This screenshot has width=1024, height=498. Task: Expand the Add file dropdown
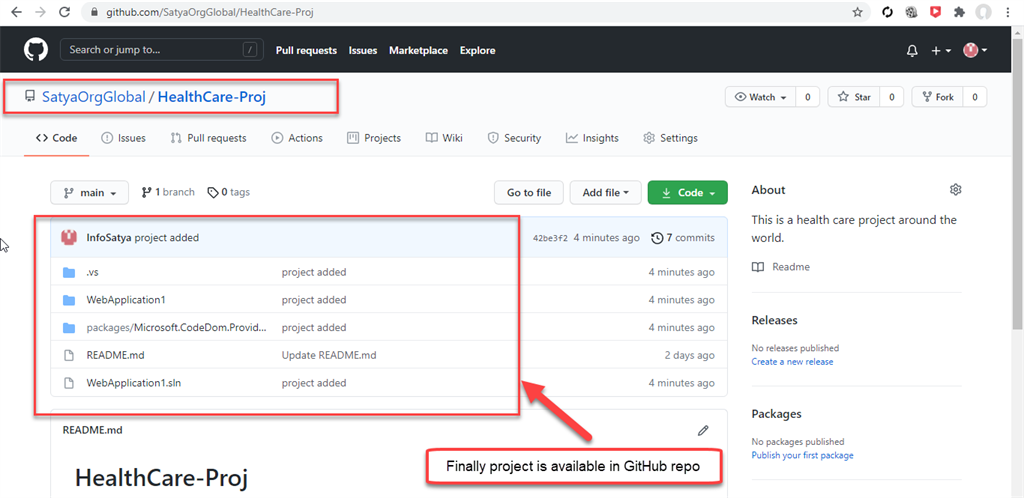(x=606, y=193)
